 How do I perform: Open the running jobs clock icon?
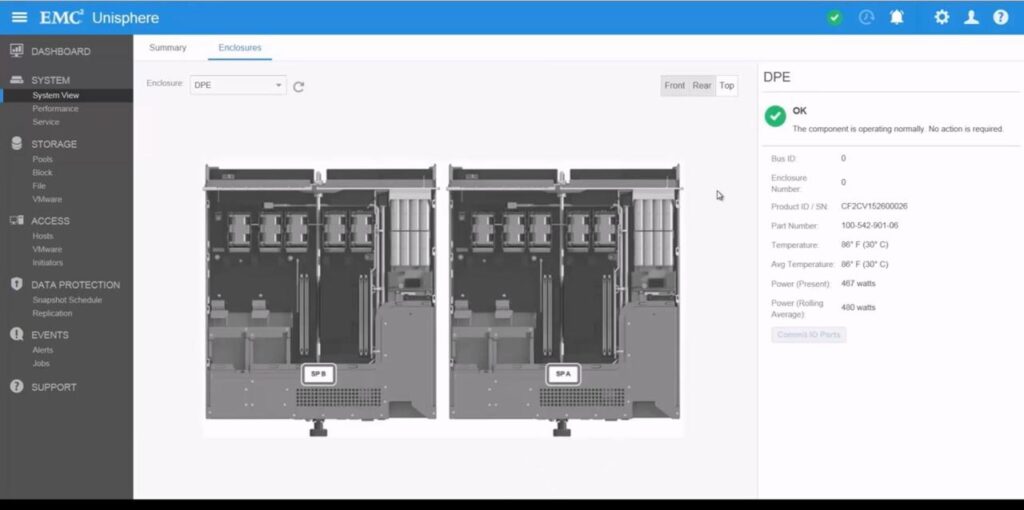pyautogui.click(x=866, y=18)
